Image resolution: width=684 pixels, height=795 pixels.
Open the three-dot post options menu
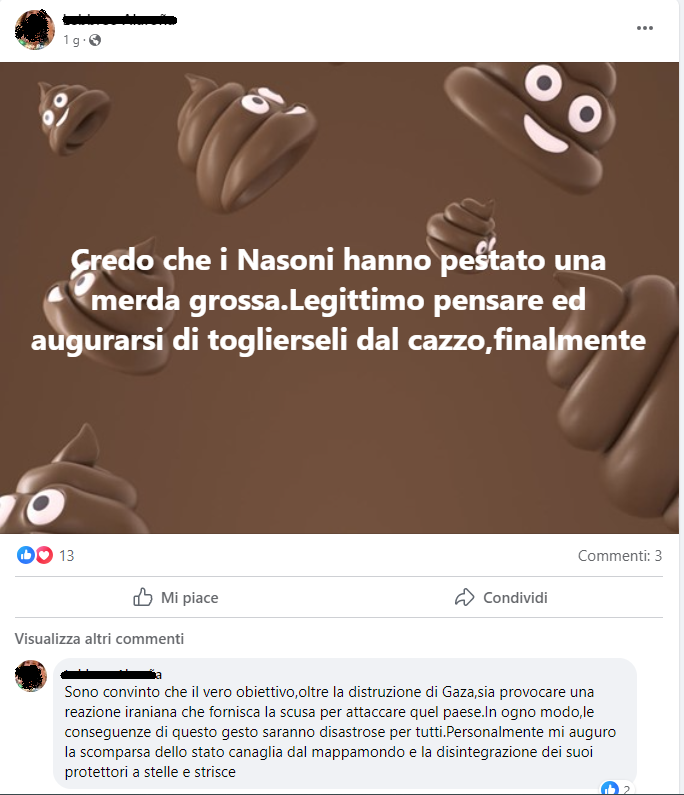click(x=644, y=28)
